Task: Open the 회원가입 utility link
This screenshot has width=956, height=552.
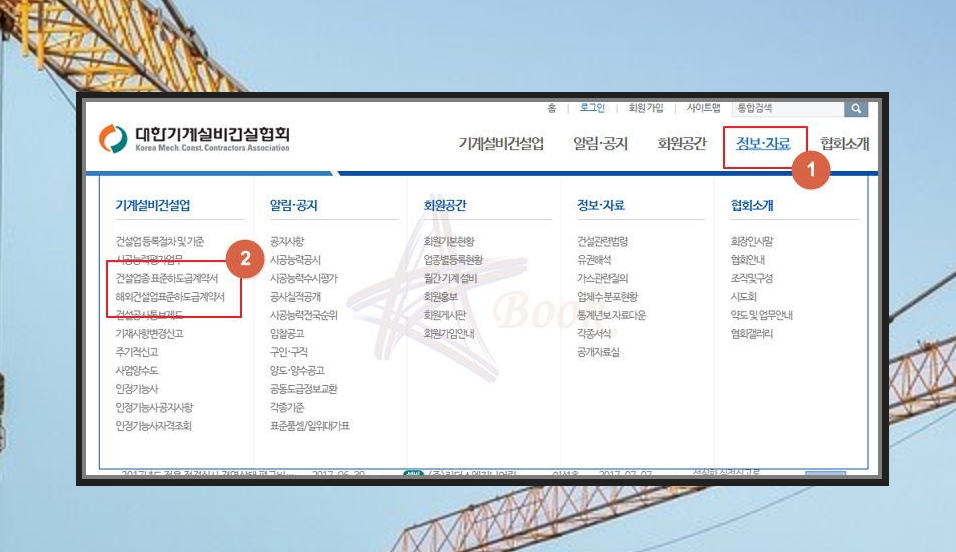Action: tap(646, 108)
